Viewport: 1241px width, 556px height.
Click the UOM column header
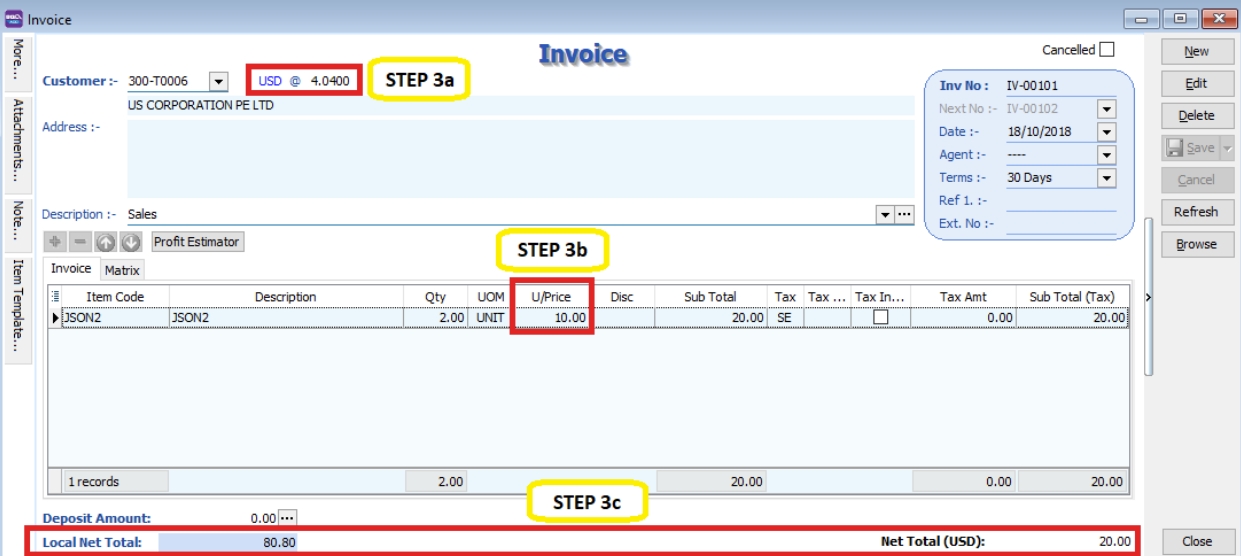(x=489, y=296)
